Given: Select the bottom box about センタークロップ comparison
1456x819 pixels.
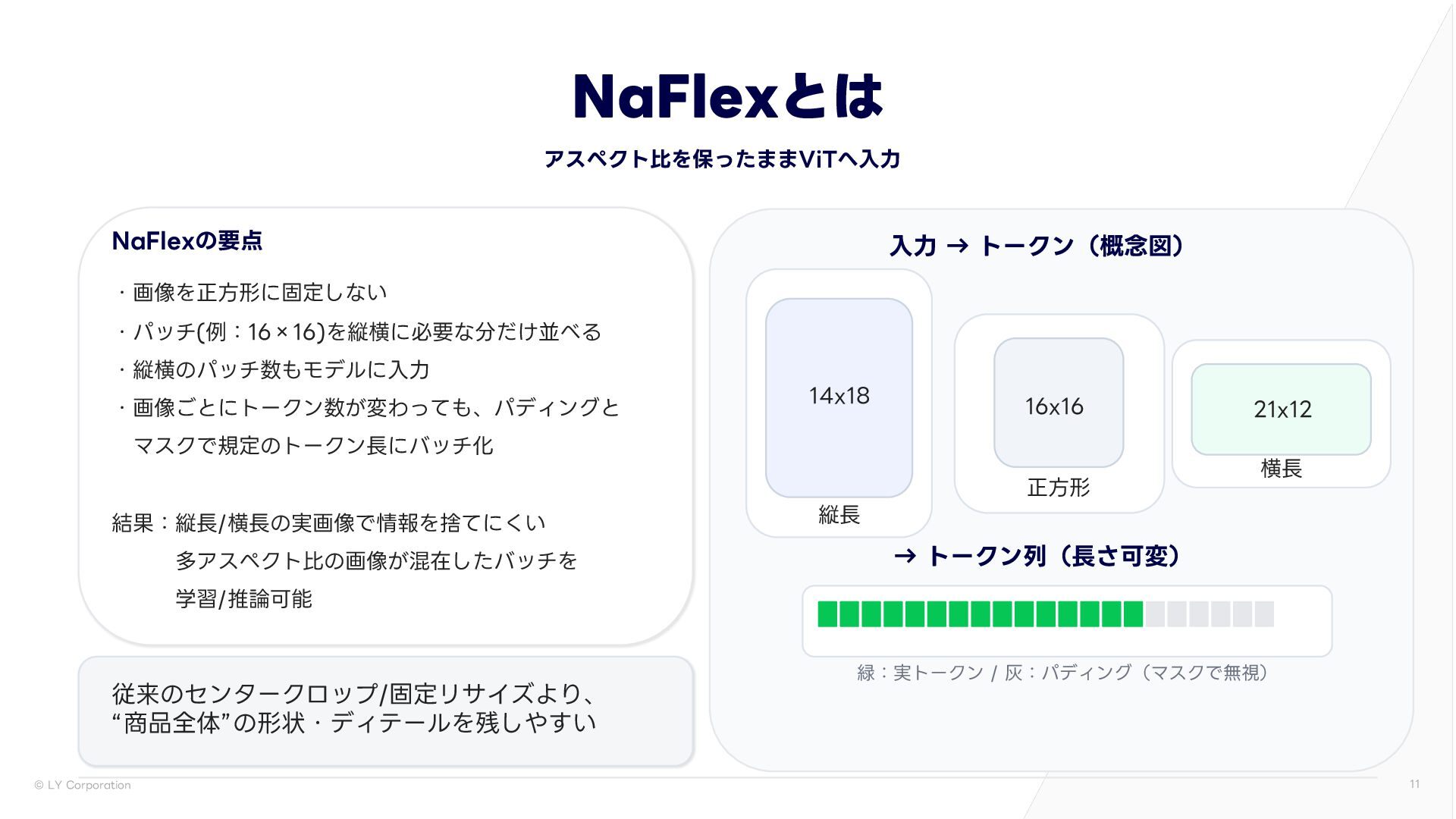Looking at the screenshot, I should (385, 710).
